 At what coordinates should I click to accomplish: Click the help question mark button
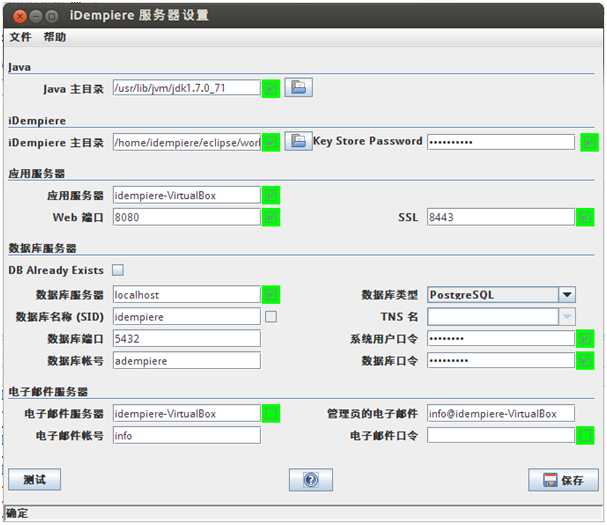(310, 480)
